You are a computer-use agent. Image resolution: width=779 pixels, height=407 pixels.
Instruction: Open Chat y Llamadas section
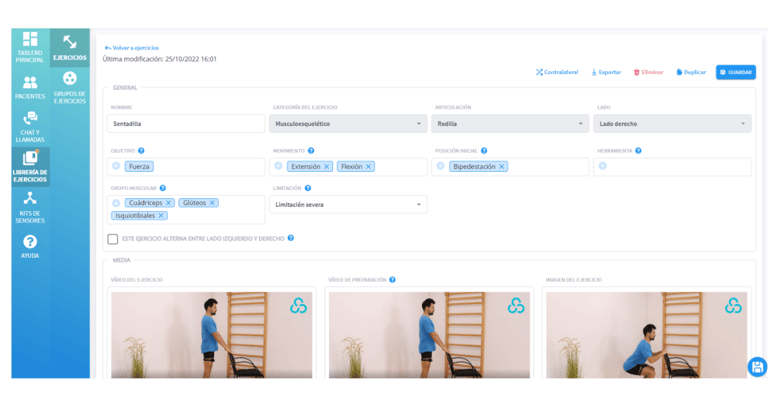click(30, 126)
